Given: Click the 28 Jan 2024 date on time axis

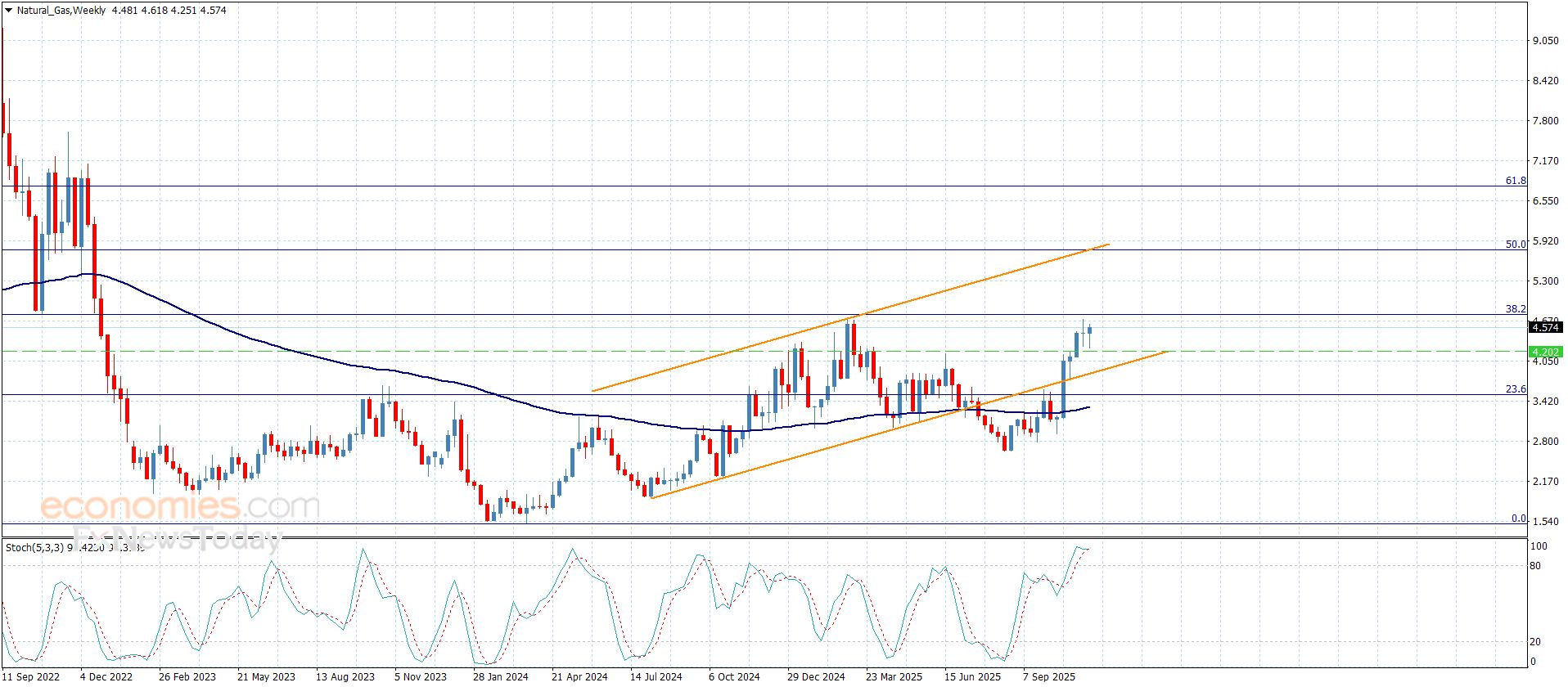Looking at the screenshot, I should click(500, 676).
